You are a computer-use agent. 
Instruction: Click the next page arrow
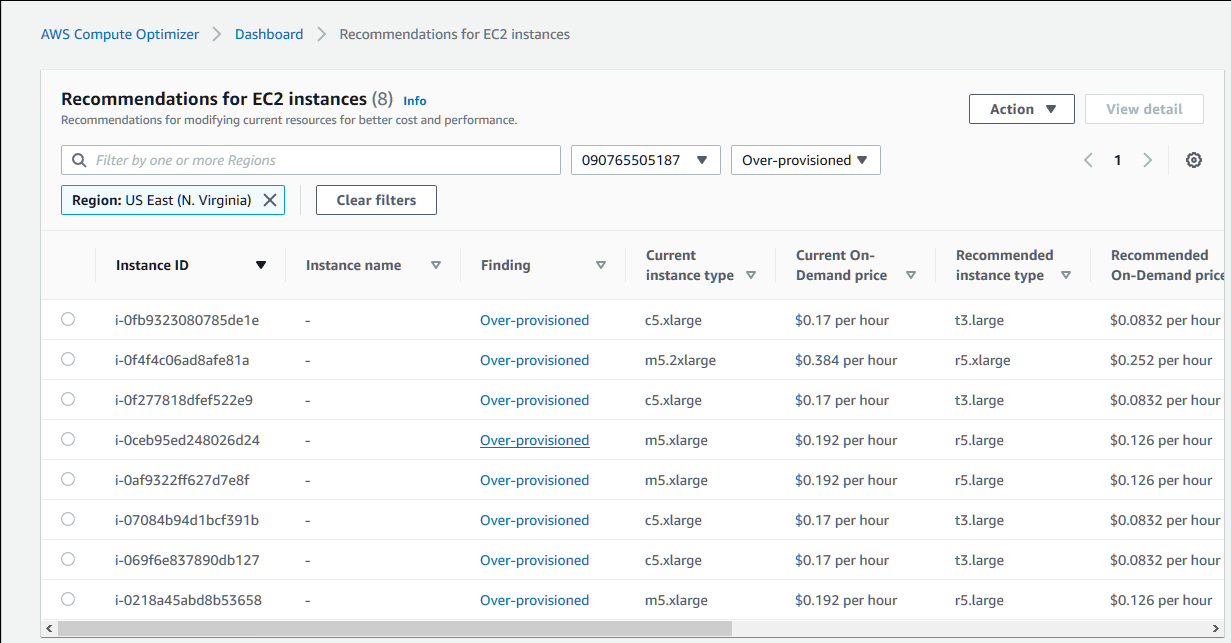(1147, 160)
